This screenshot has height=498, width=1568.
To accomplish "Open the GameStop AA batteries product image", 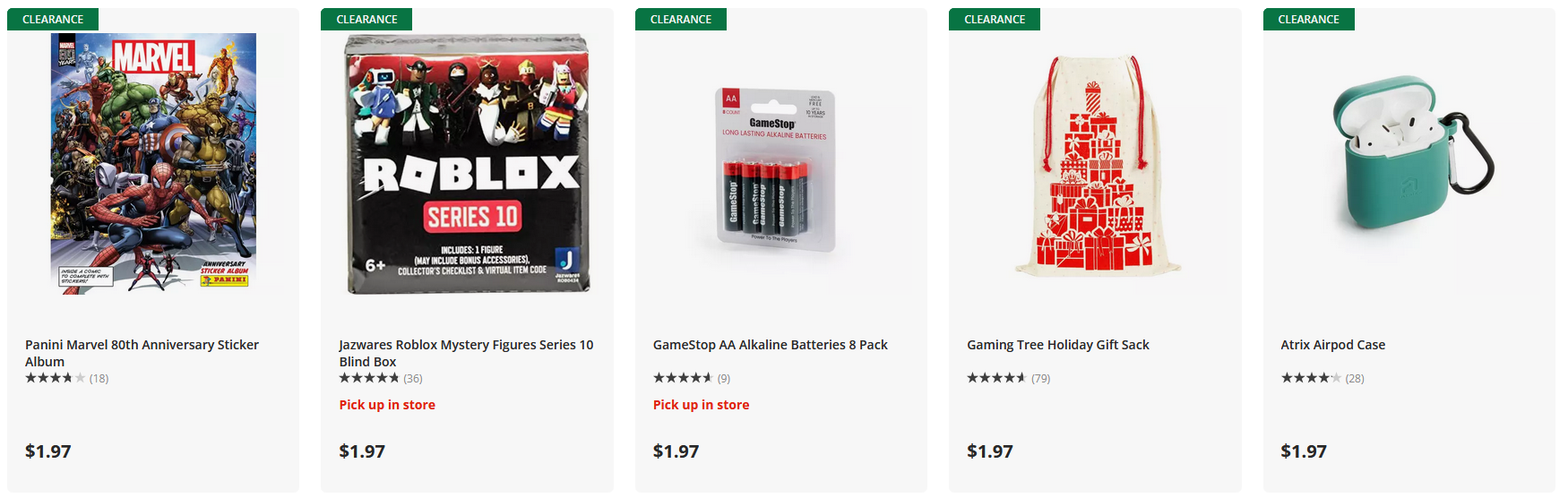I will [776, 170].
